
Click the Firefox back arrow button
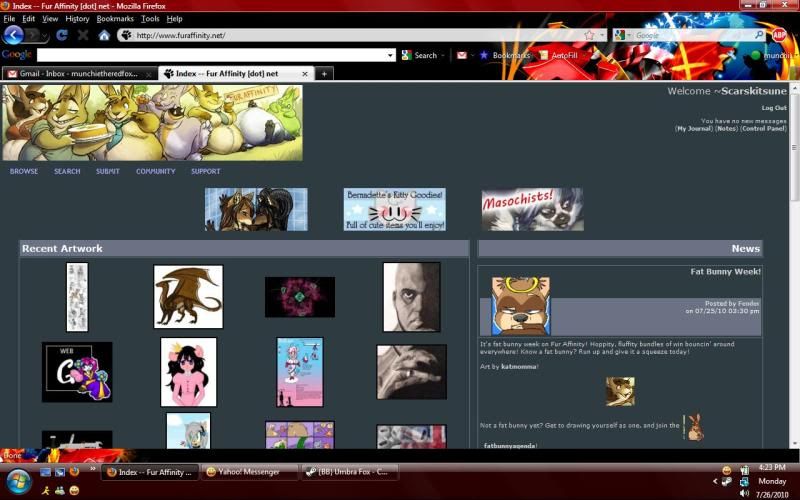13,35
